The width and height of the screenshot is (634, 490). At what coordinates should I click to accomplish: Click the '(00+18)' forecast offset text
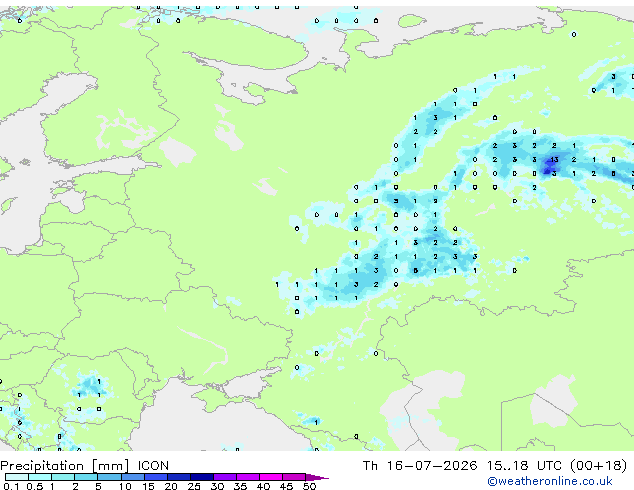[x=598, y=466]
